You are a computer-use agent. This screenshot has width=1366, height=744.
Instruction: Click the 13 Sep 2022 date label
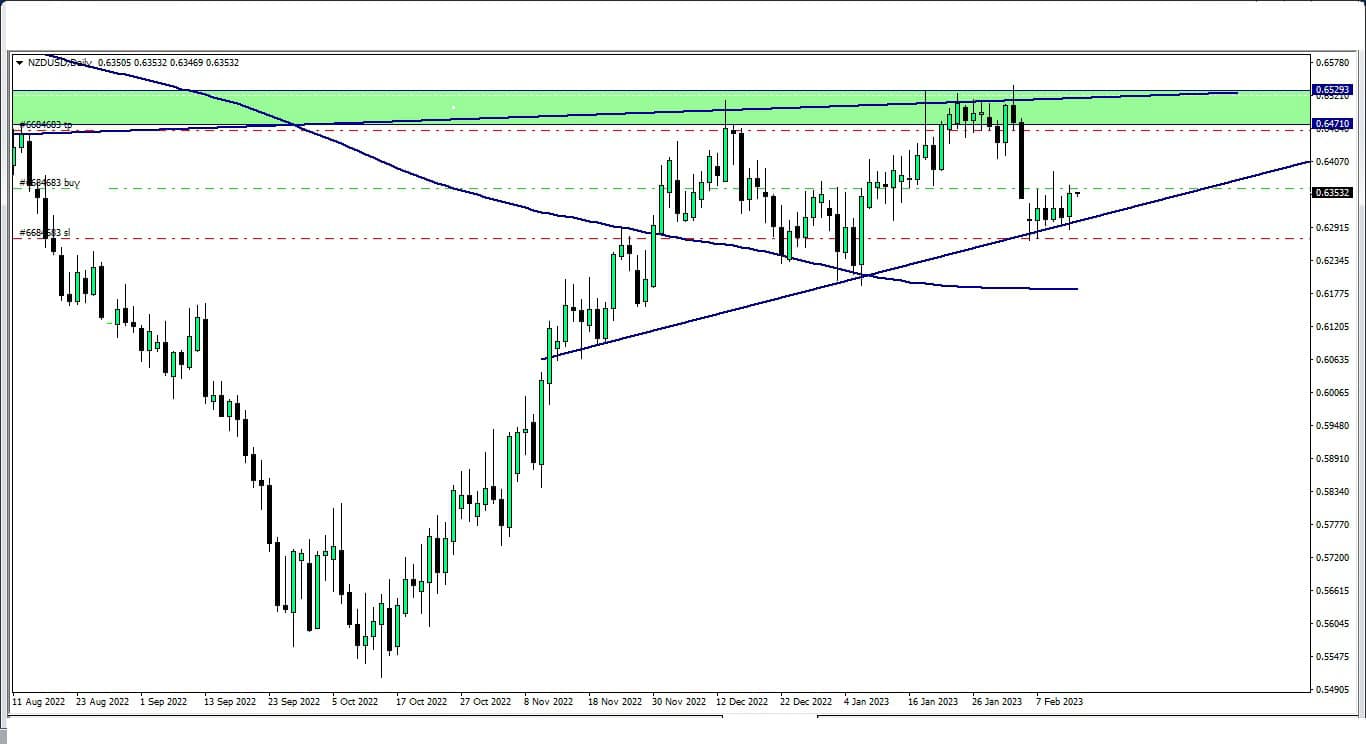pyautogui.click(x=229, y=701)
